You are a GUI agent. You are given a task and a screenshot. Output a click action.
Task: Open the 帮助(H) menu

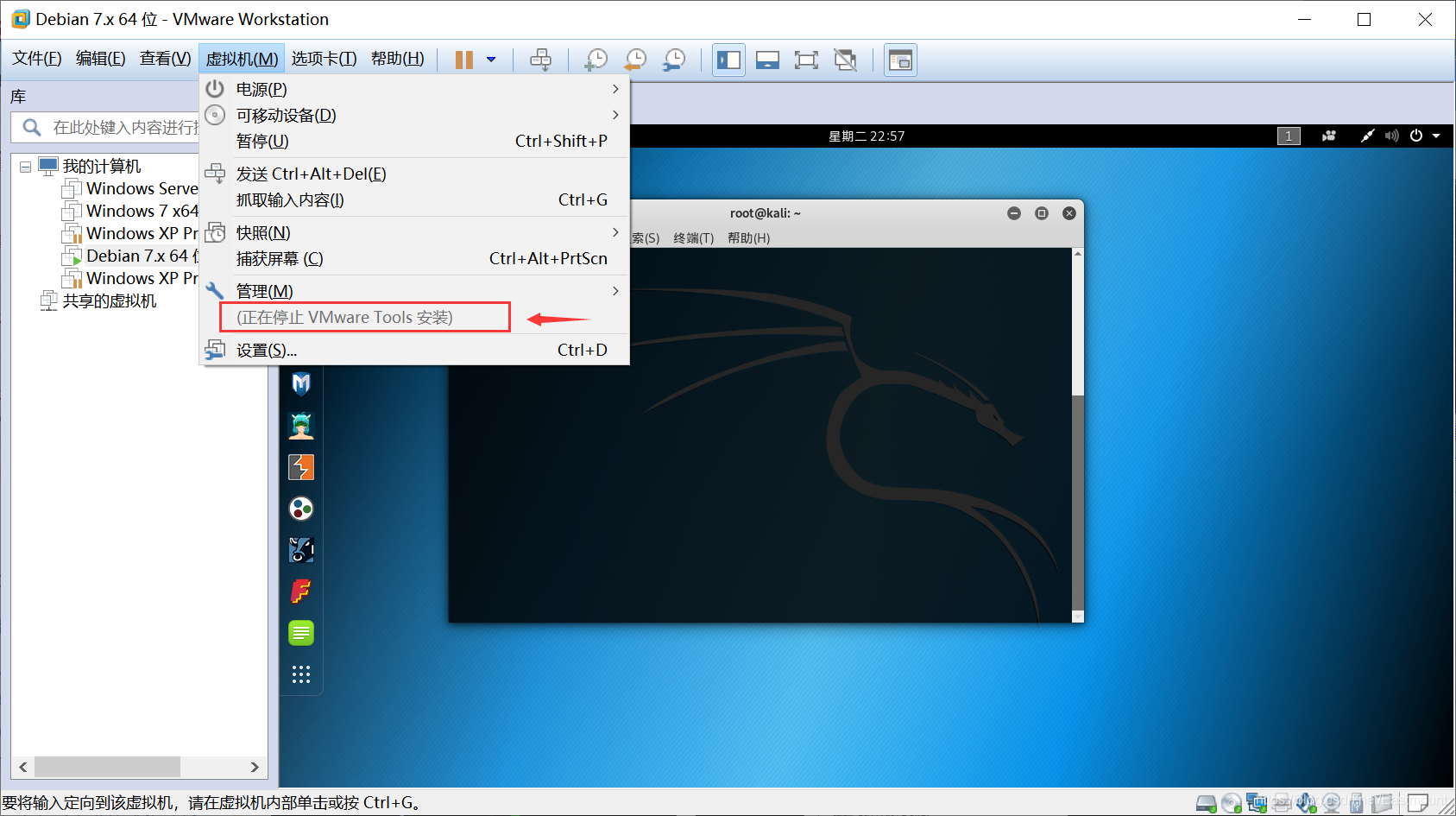coord(398,59)
